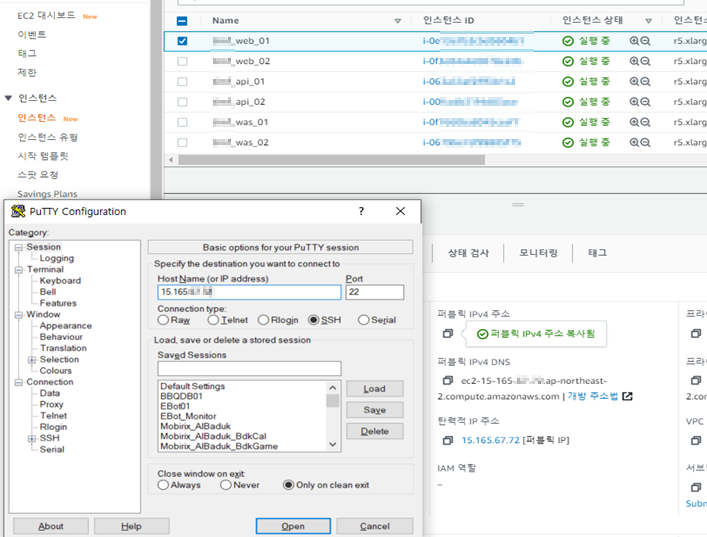Select Telnet connection type radio button
707x537 pixels.
click(213, 320)
